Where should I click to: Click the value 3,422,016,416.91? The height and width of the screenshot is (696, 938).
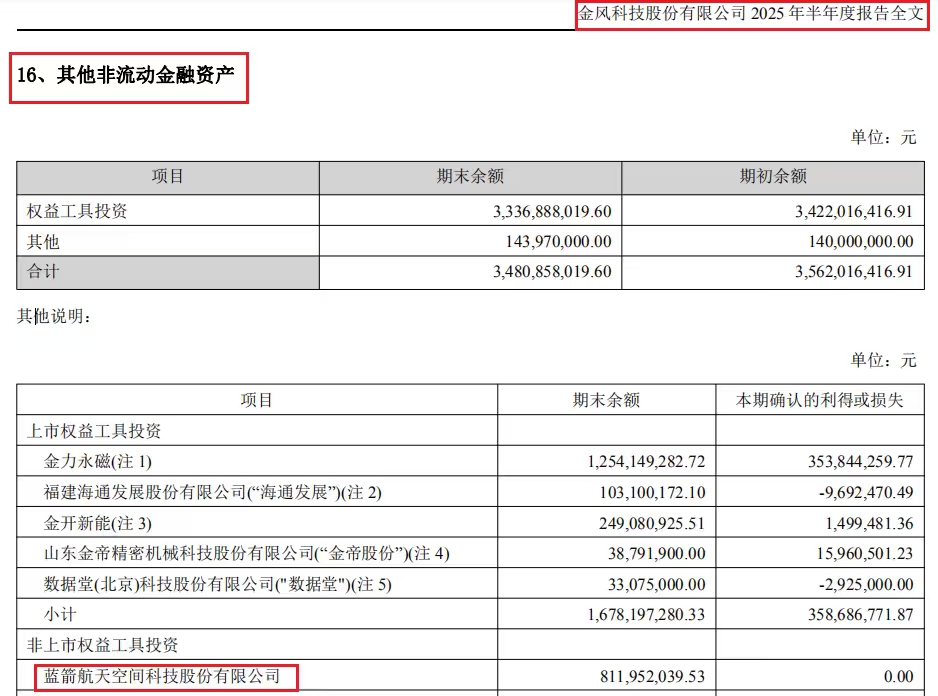pos(854,211)
